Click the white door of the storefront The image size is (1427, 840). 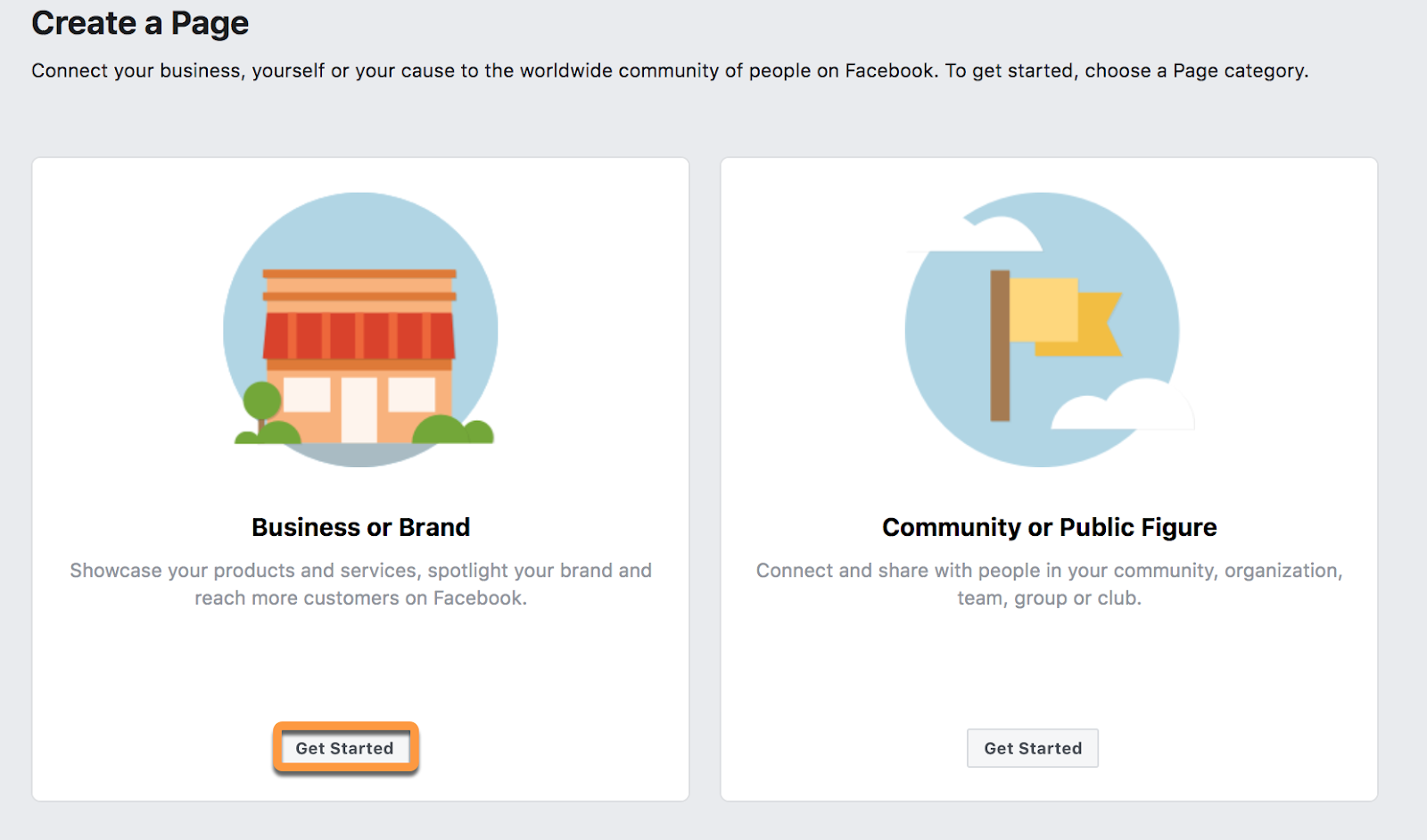coord(359,409)
